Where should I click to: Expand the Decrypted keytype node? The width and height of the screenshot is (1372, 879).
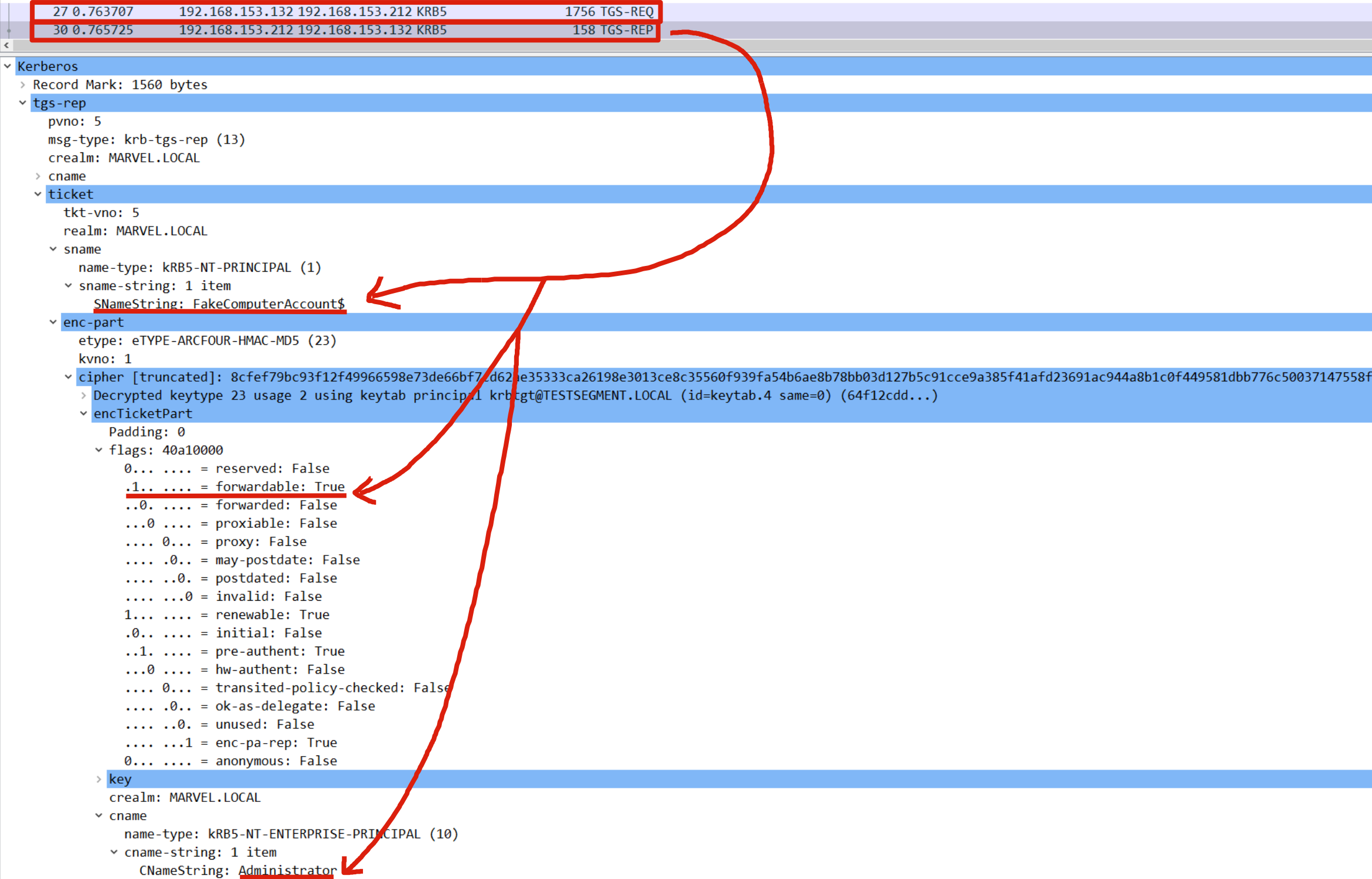point(84,395)
